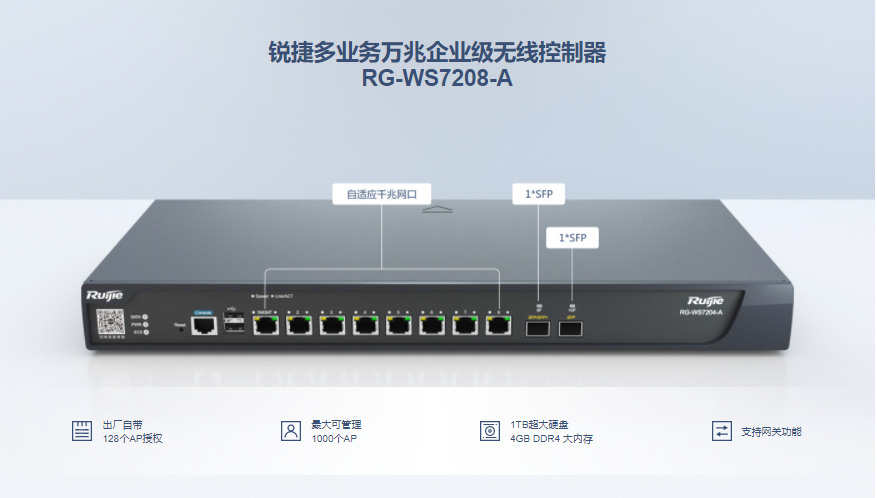Viewport: 877px width, 498px height.
Task: Click the 支持网关功能 feature text
Action: (x=771, y=431)
